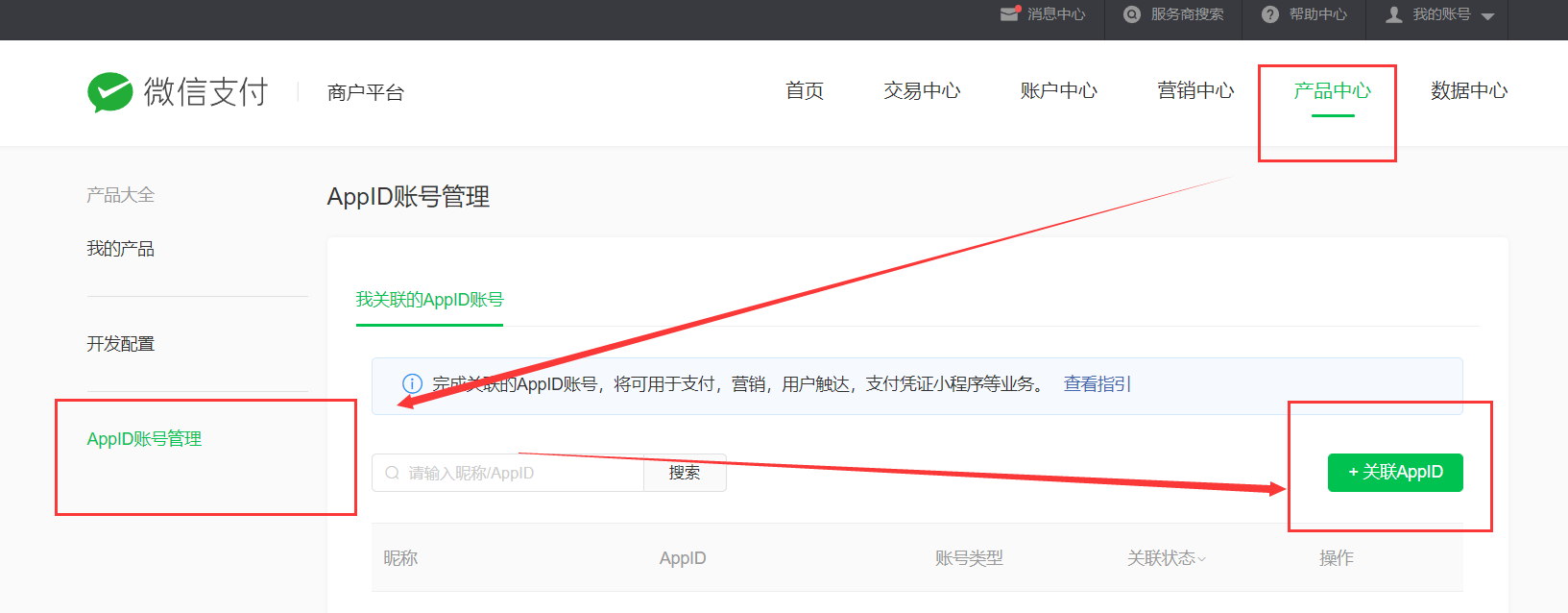
Task: Click the 账号类型 column header
Action: point(969,558)
